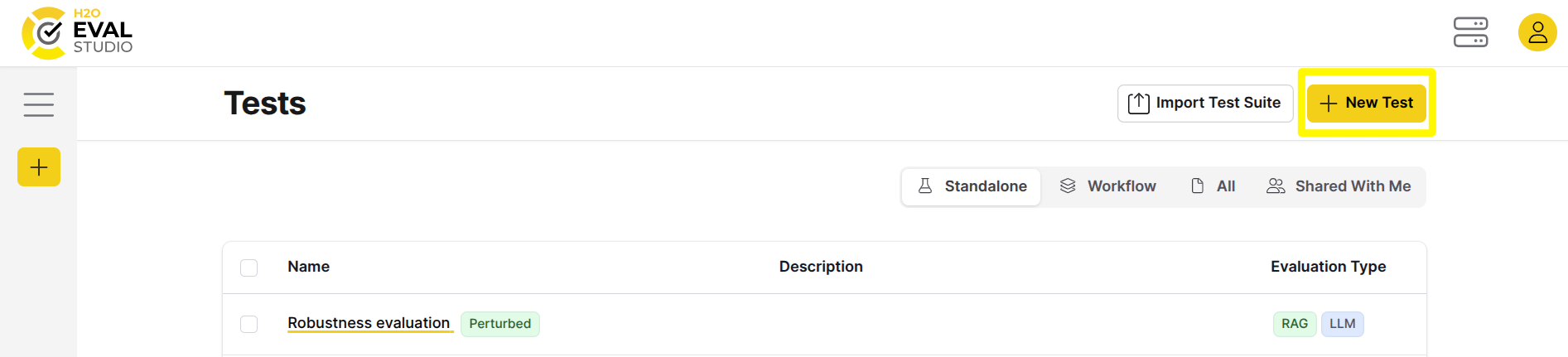Image resolution: width=1568 pixels, height=357 pixels.
Task: Click the RAG evaluation type tag
Action: [1294, 324]
